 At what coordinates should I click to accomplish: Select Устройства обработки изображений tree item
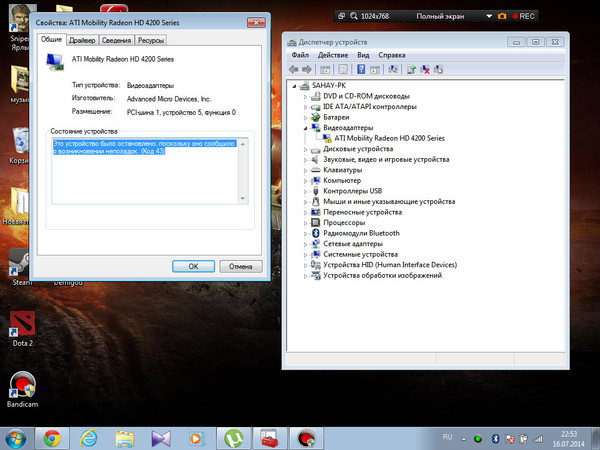pos(382,275)
